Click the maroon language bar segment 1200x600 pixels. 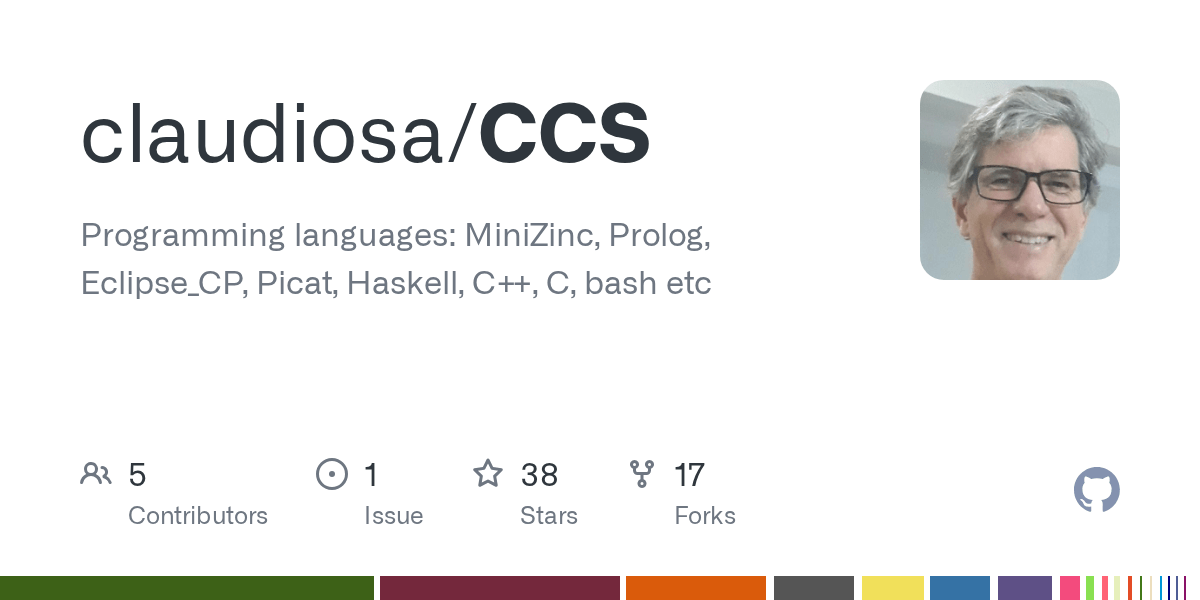pos(499,588)
